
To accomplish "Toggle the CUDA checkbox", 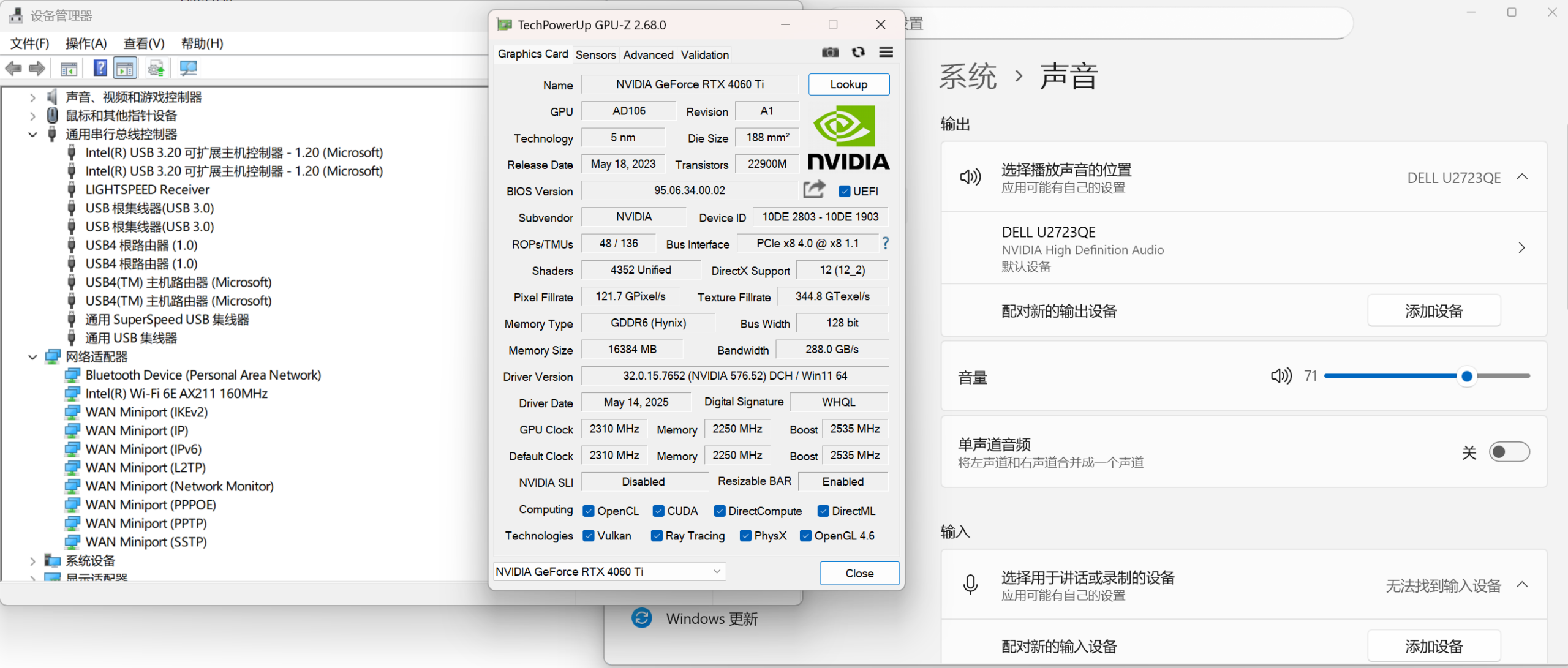I will click(x=658, y=511).
